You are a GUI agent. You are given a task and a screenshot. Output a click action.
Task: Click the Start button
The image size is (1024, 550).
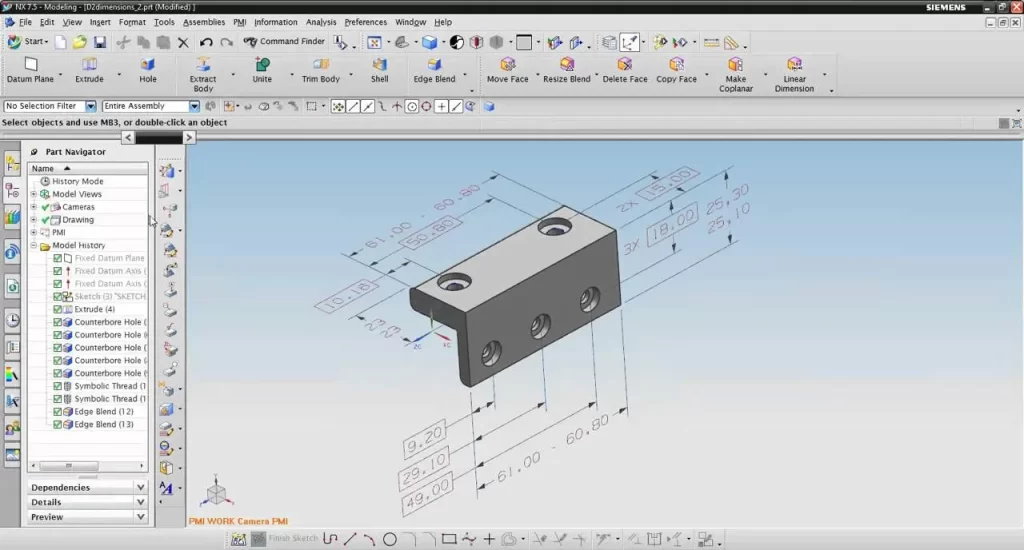(x=27, y=42)
